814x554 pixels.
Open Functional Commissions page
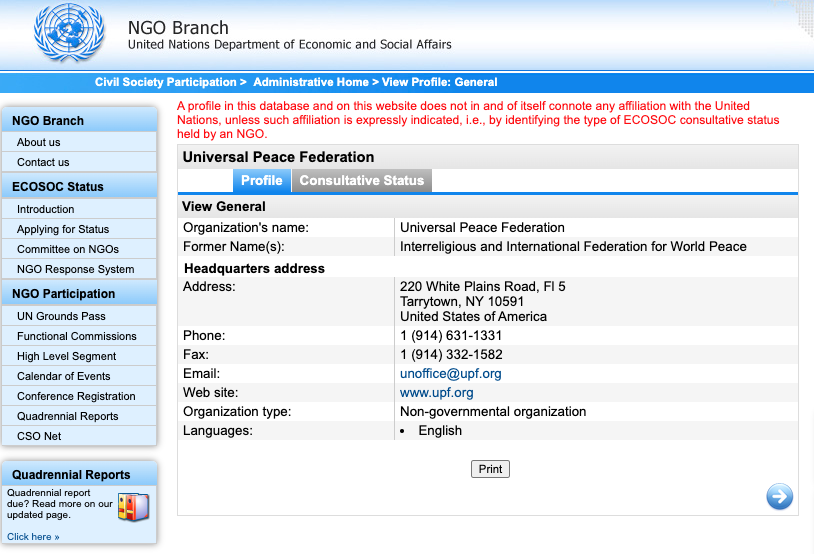click(x=79, y=336)
